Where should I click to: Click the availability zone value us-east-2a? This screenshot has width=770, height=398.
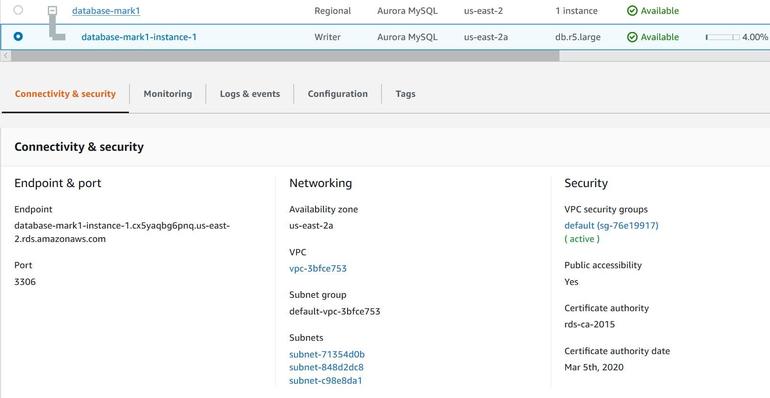coord(311,226)
